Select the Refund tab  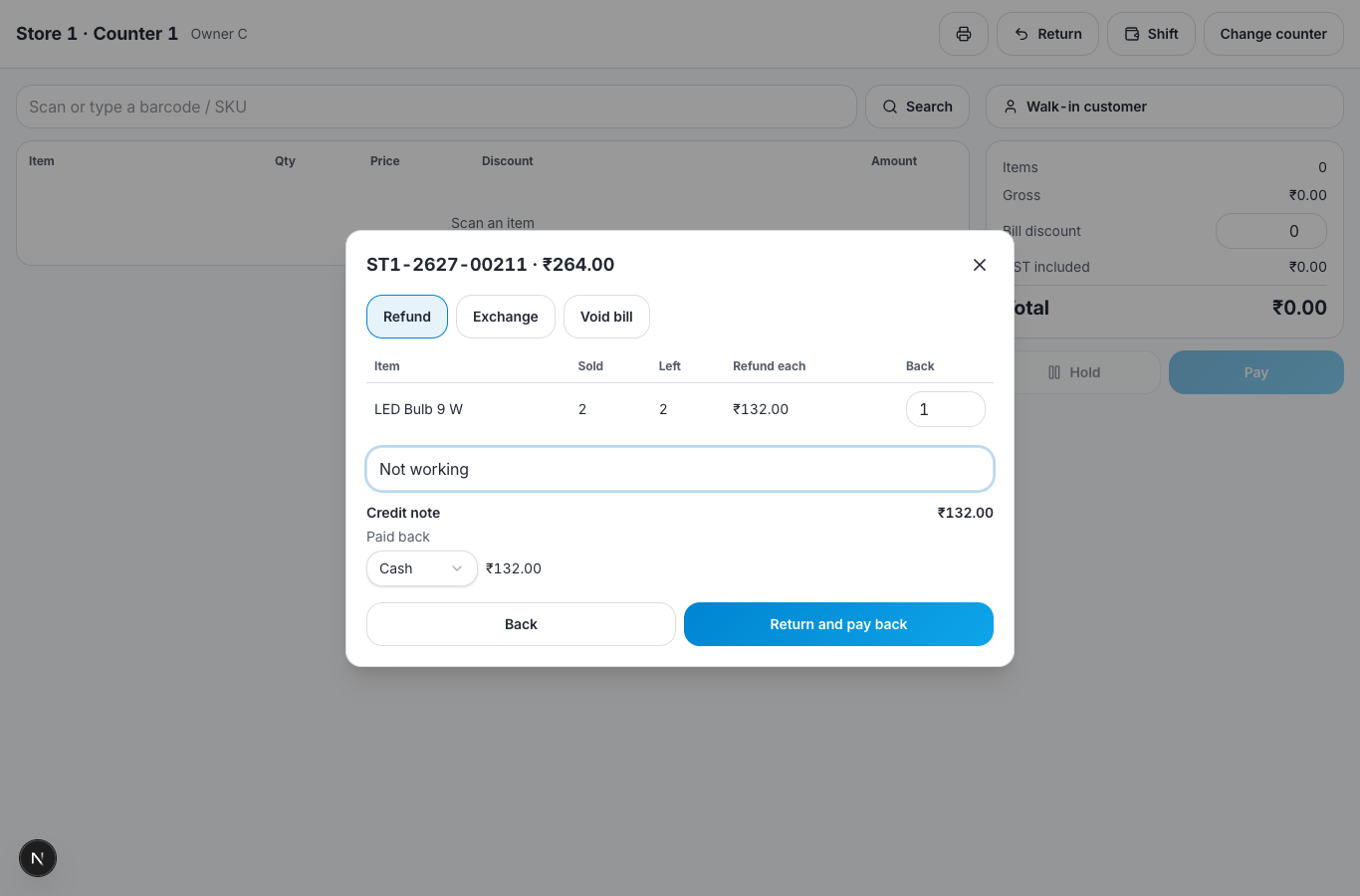pyautogui.click(x=407, y=317)
